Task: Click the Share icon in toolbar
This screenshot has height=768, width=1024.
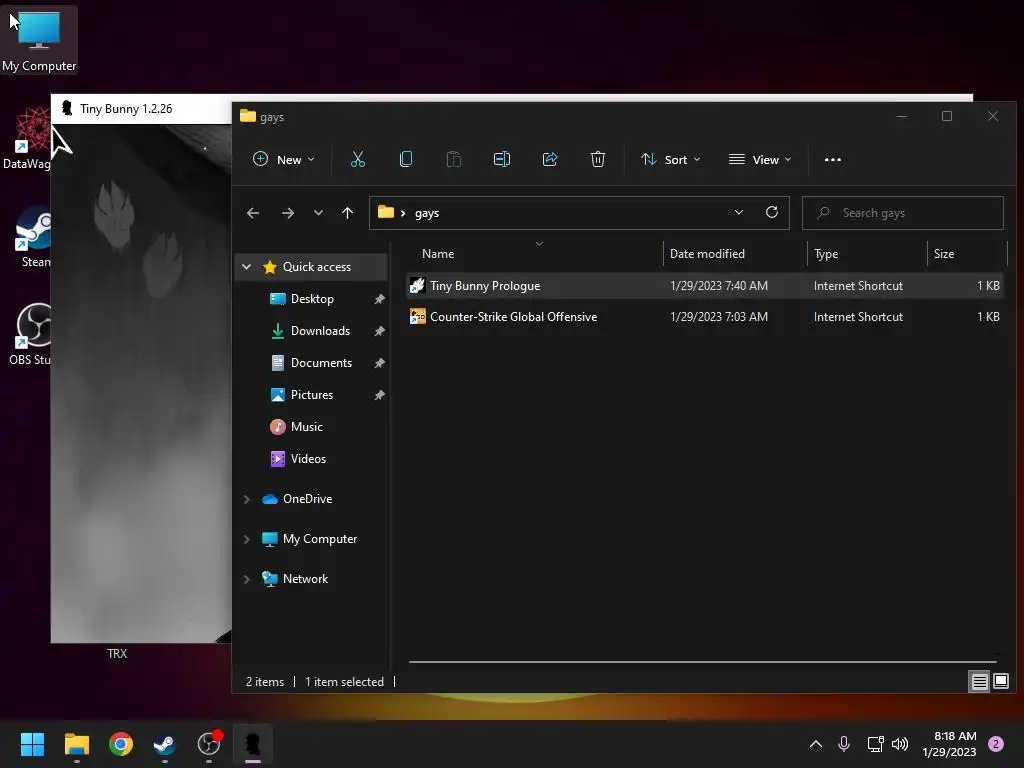Action: click(x=550, y=159)
